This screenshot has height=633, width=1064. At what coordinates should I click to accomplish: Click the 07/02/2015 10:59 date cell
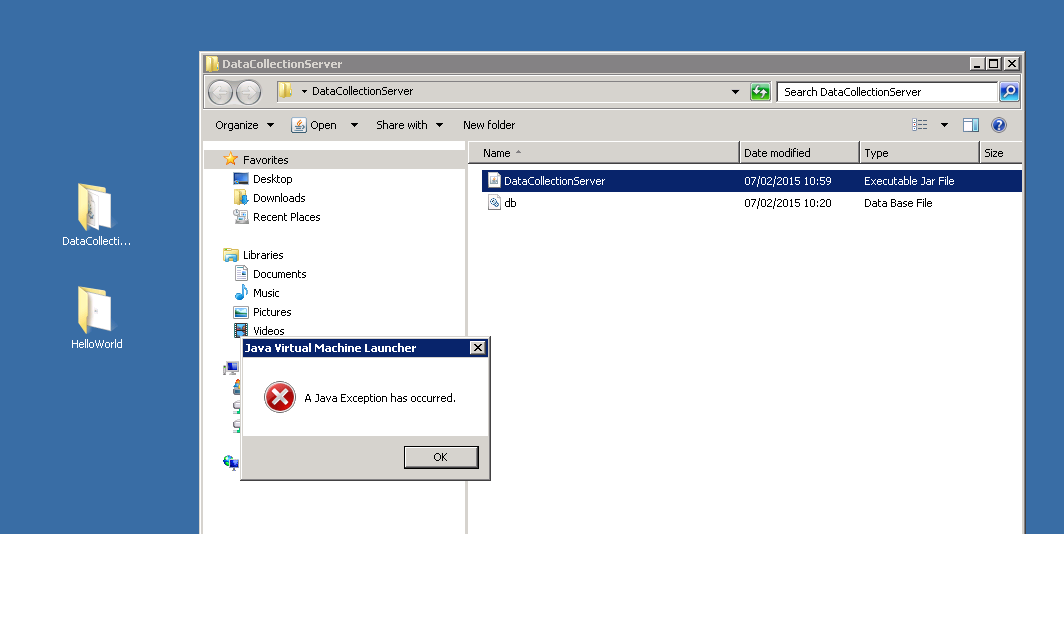787,181
